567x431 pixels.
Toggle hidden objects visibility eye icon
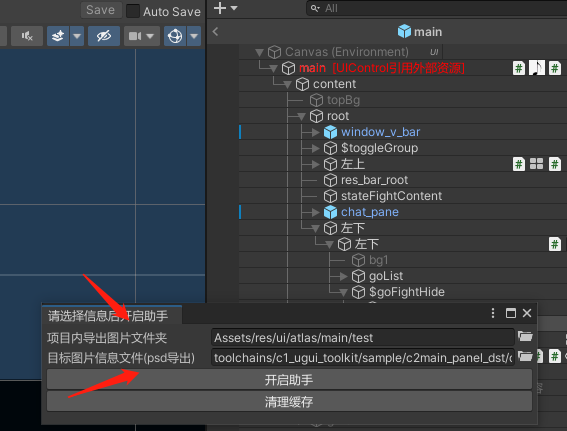click(104, 36)
